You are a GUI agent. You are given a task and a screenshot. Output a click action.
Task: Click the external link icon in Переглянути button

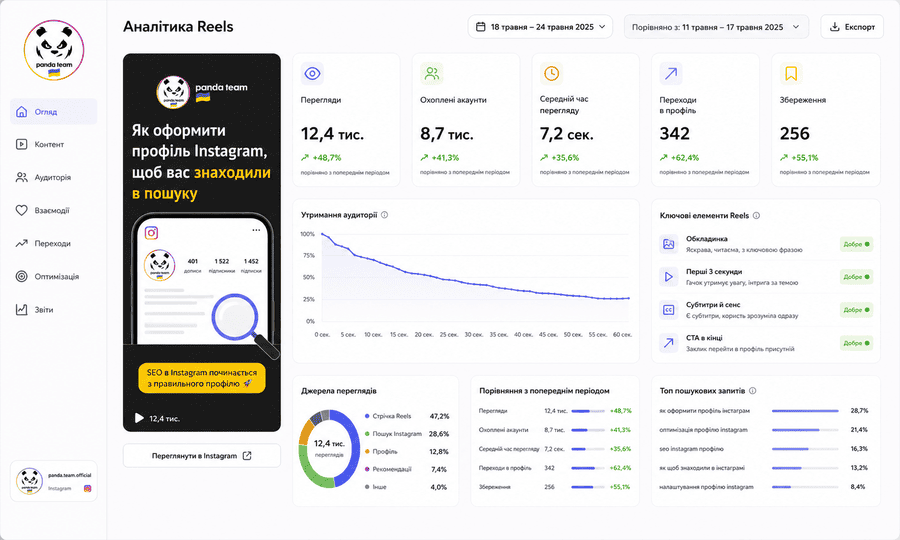coord(247,456)
